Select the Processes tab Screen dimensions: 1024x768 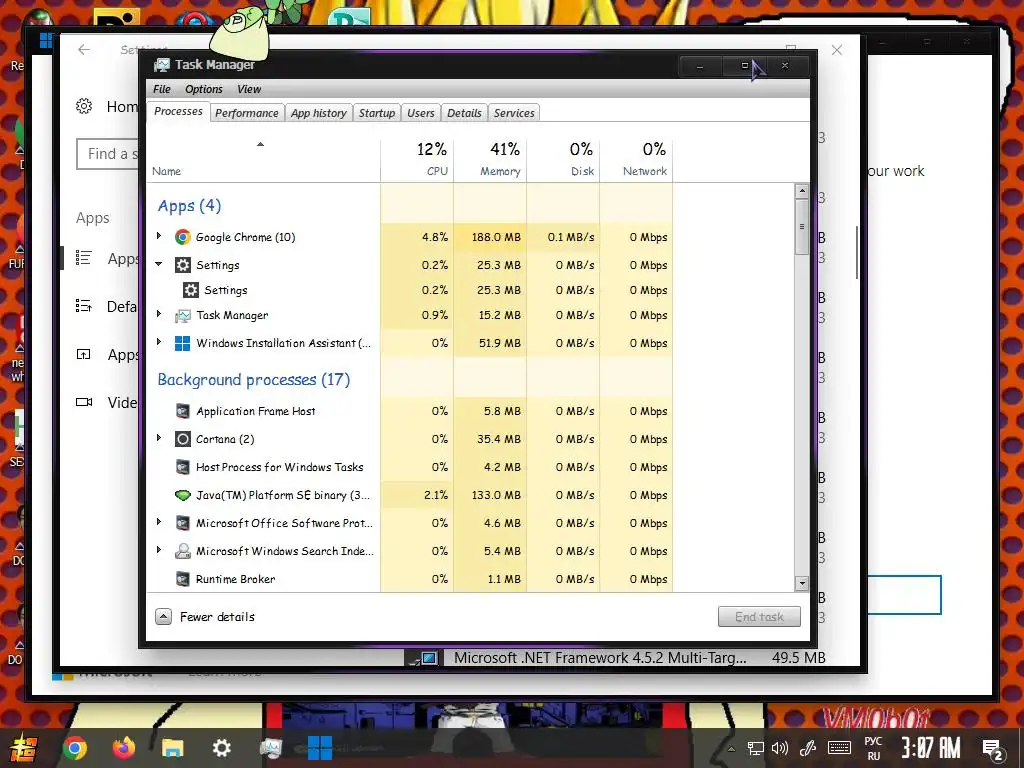coord(178,111)
